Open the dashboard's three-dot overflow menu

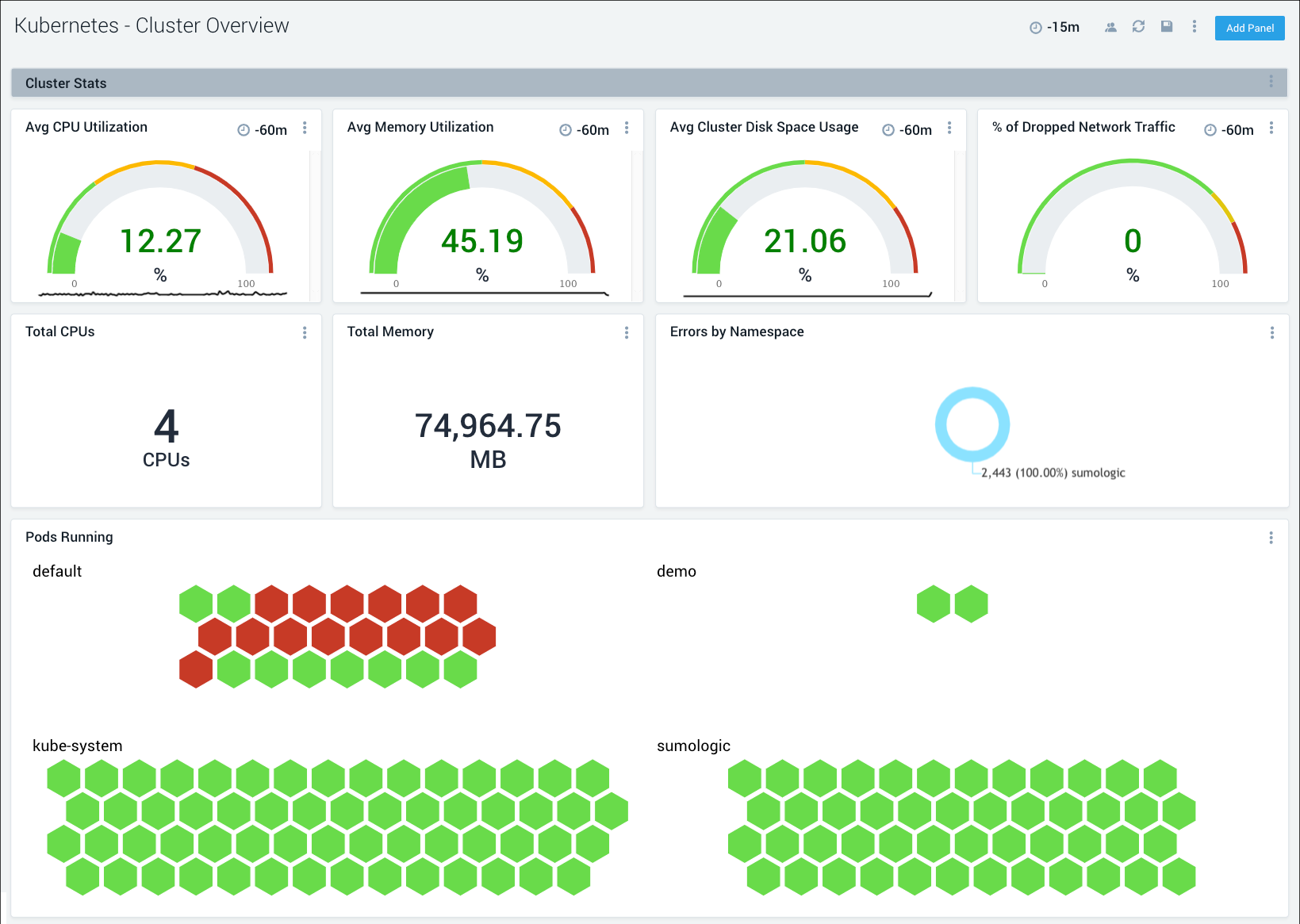click(1195, 26)
